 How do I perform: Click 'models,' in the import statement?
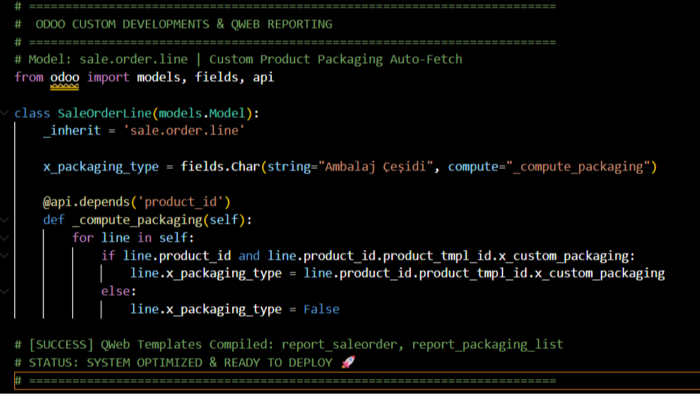(162, 77)
